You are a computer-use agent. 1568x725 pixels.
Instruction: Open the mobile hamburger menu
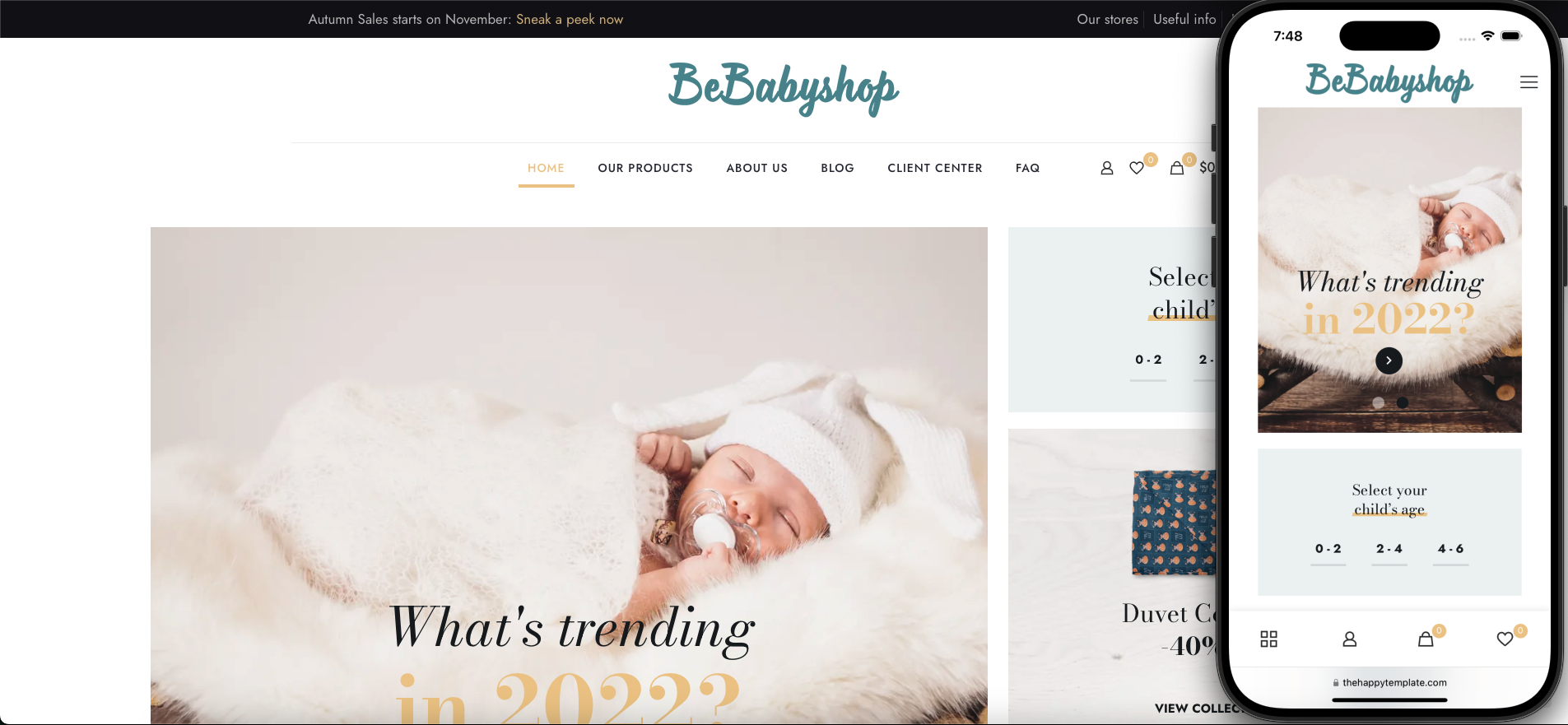coord(1528,82)
